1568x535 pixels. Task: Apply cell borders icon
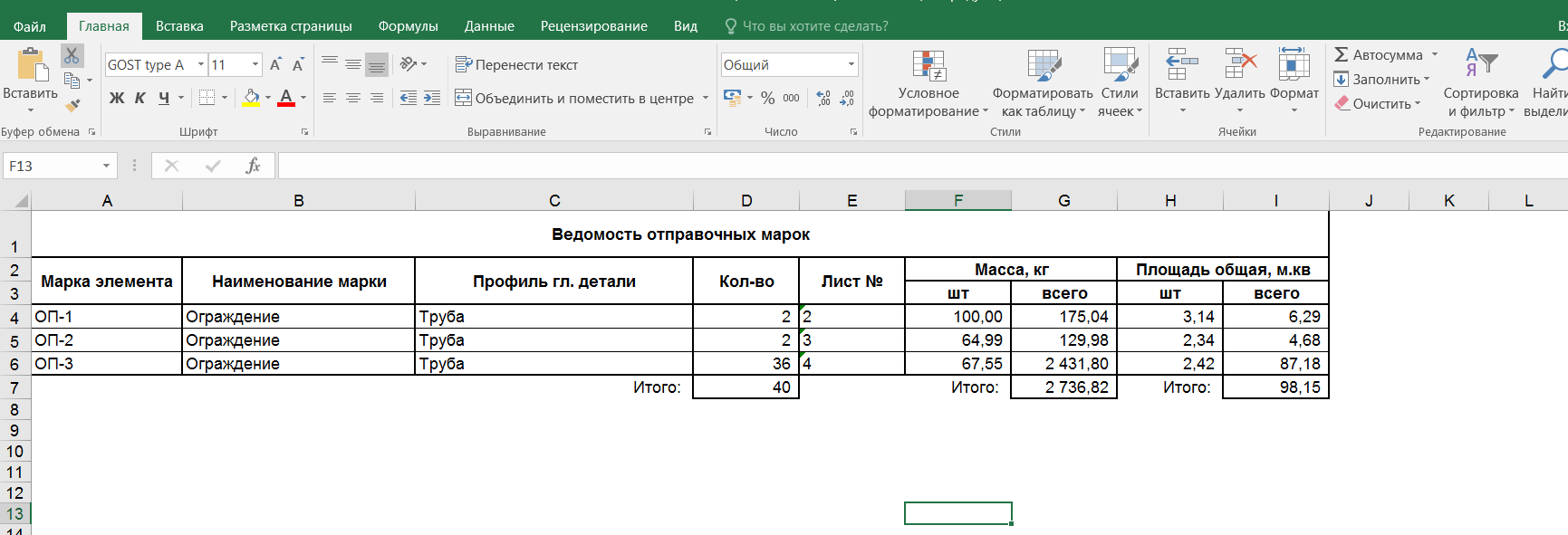207,98
